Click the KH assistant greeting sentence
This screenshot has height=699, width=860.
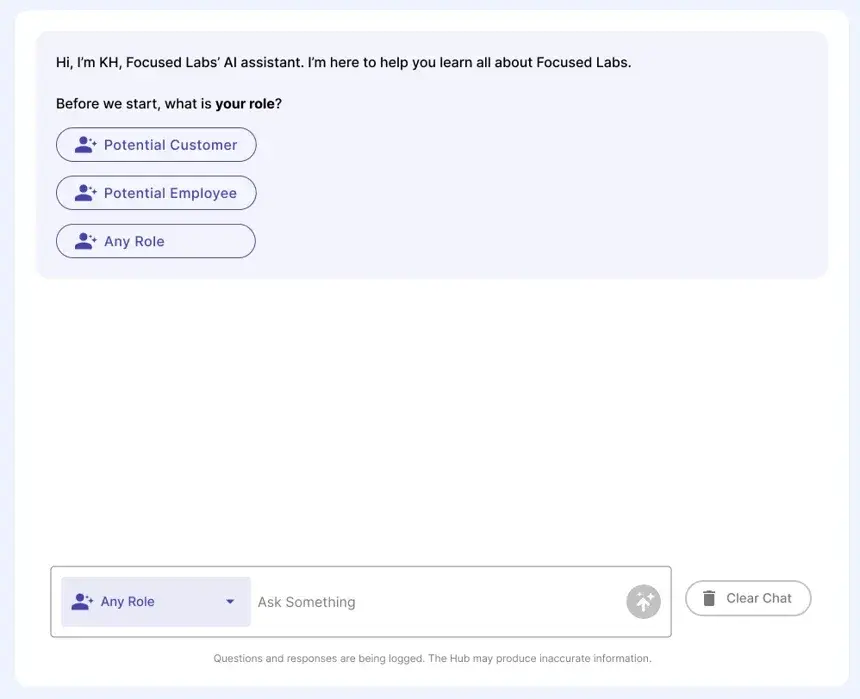tap(343, 62)
